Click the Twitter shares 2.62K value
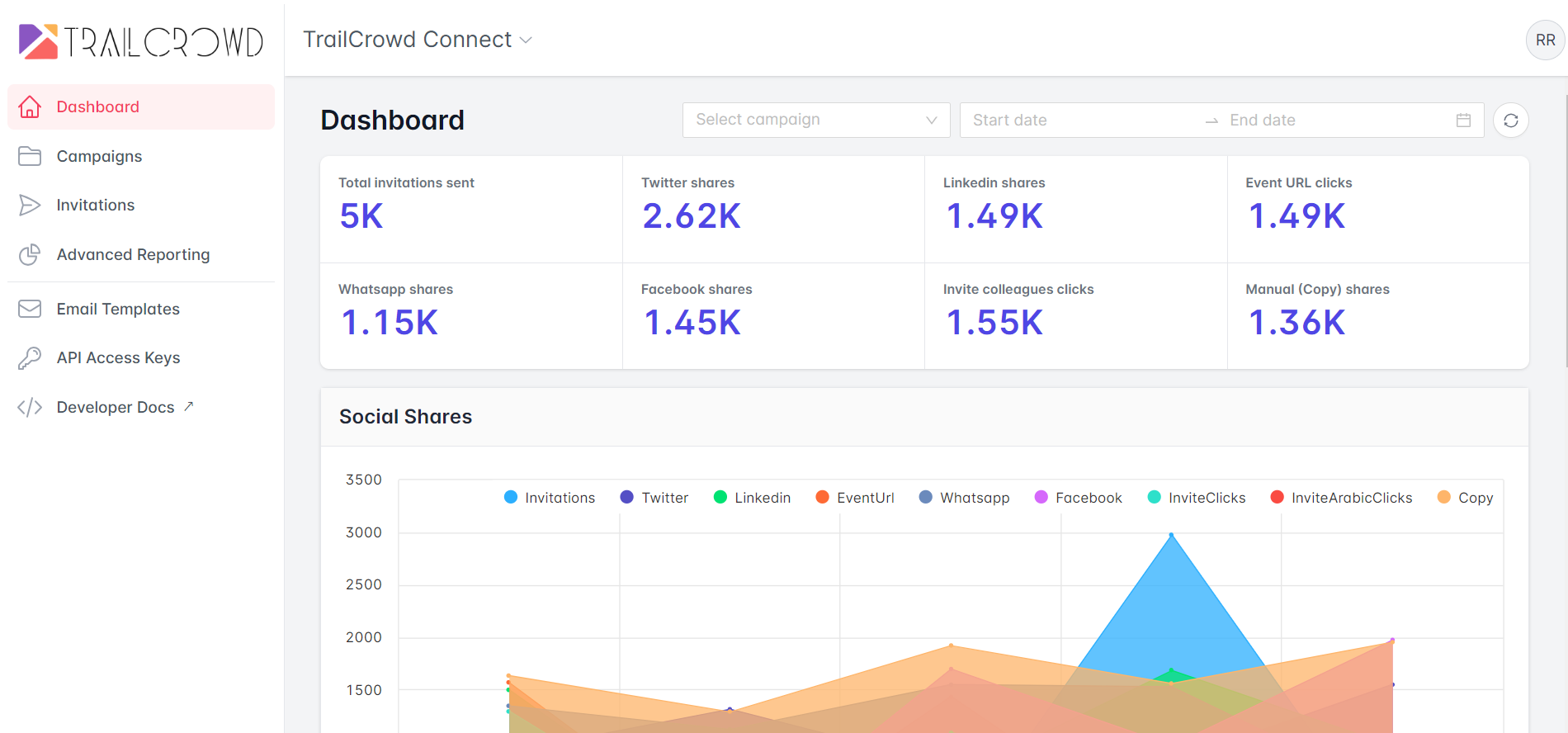The width and height of the screenshot is (1568, 733). coord(692,216)
